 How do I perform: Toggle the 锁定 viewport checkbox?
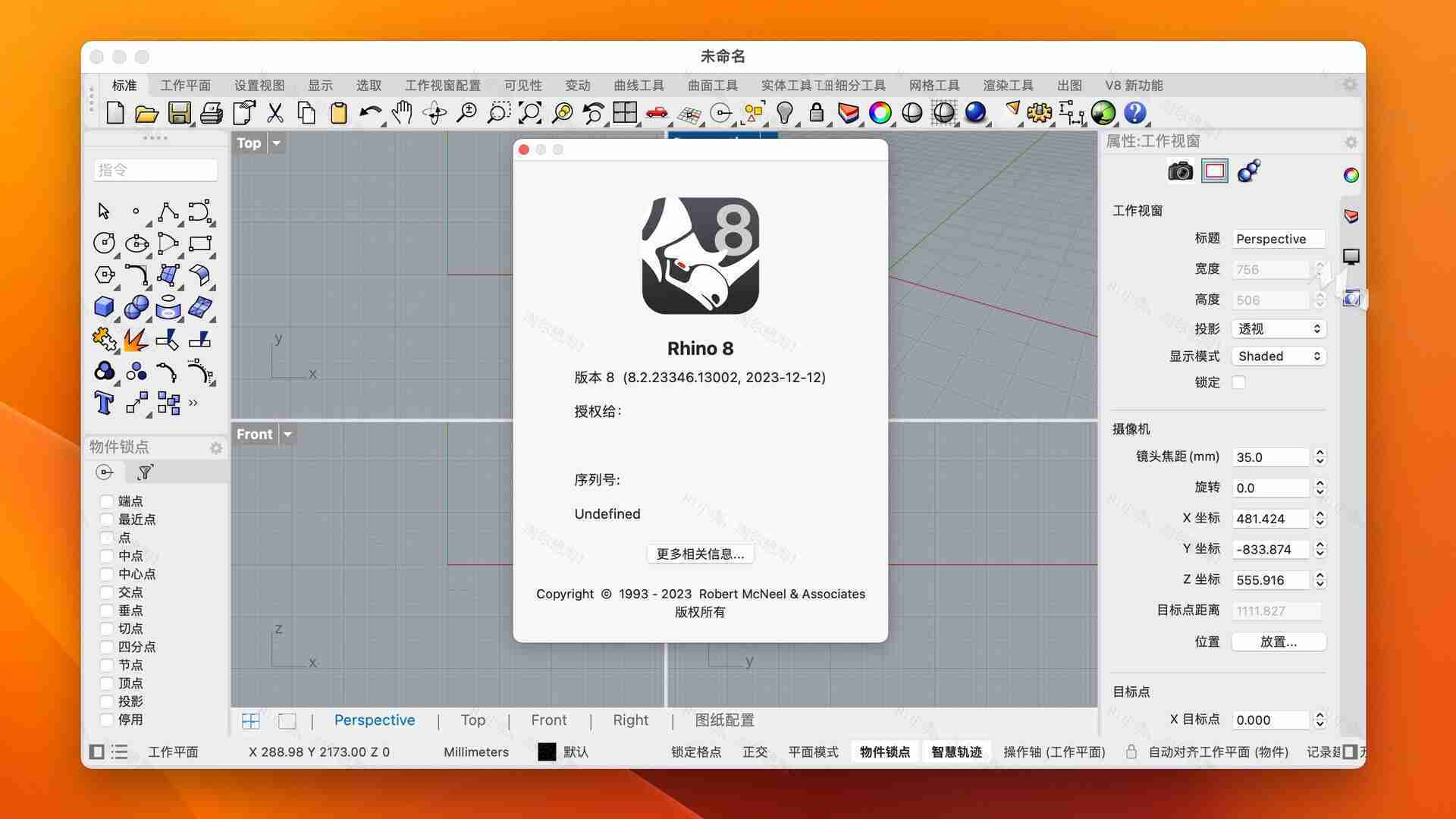pyautogui.click(x=1238, y=382)
